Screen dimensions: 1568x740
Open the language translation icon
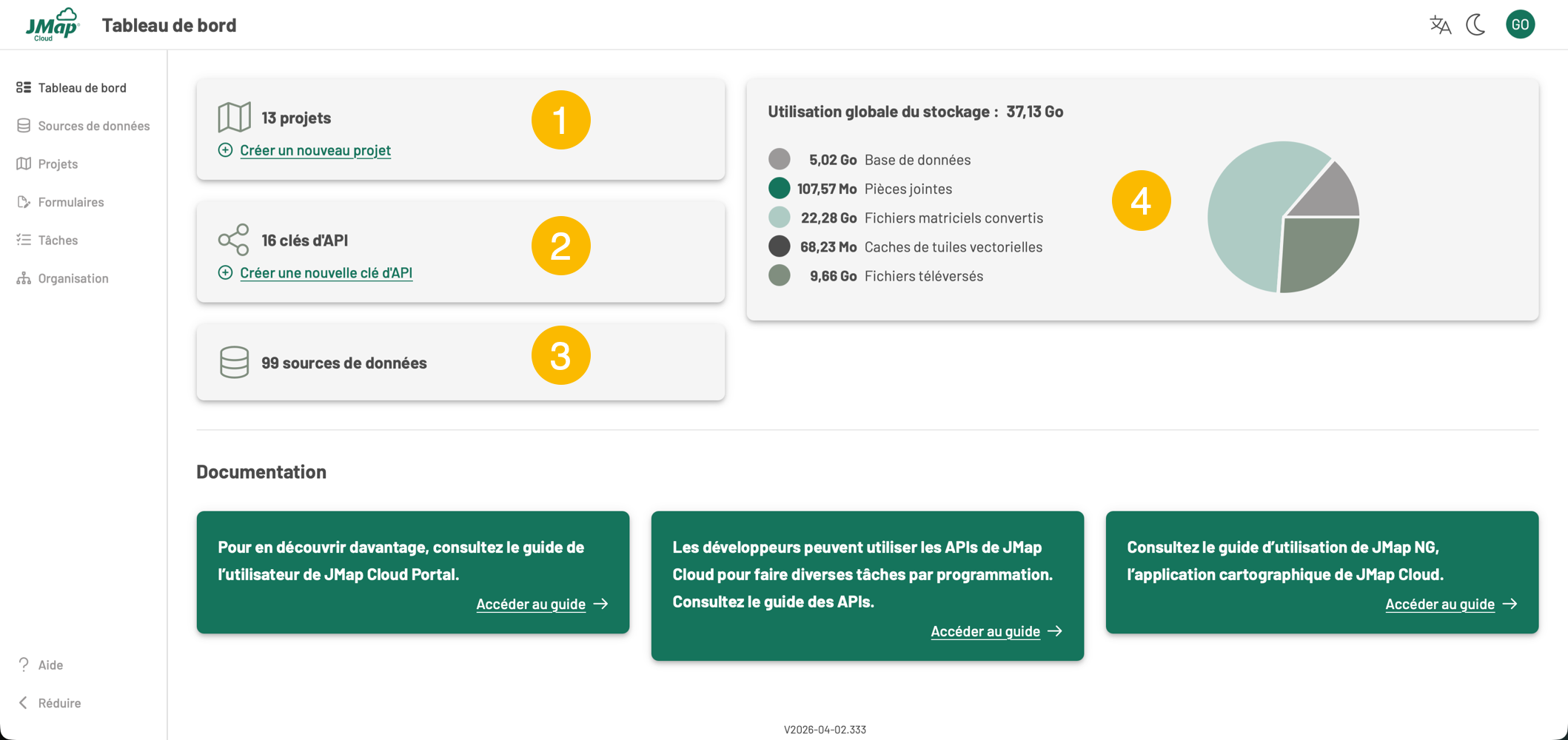[x=1439, y=25]
